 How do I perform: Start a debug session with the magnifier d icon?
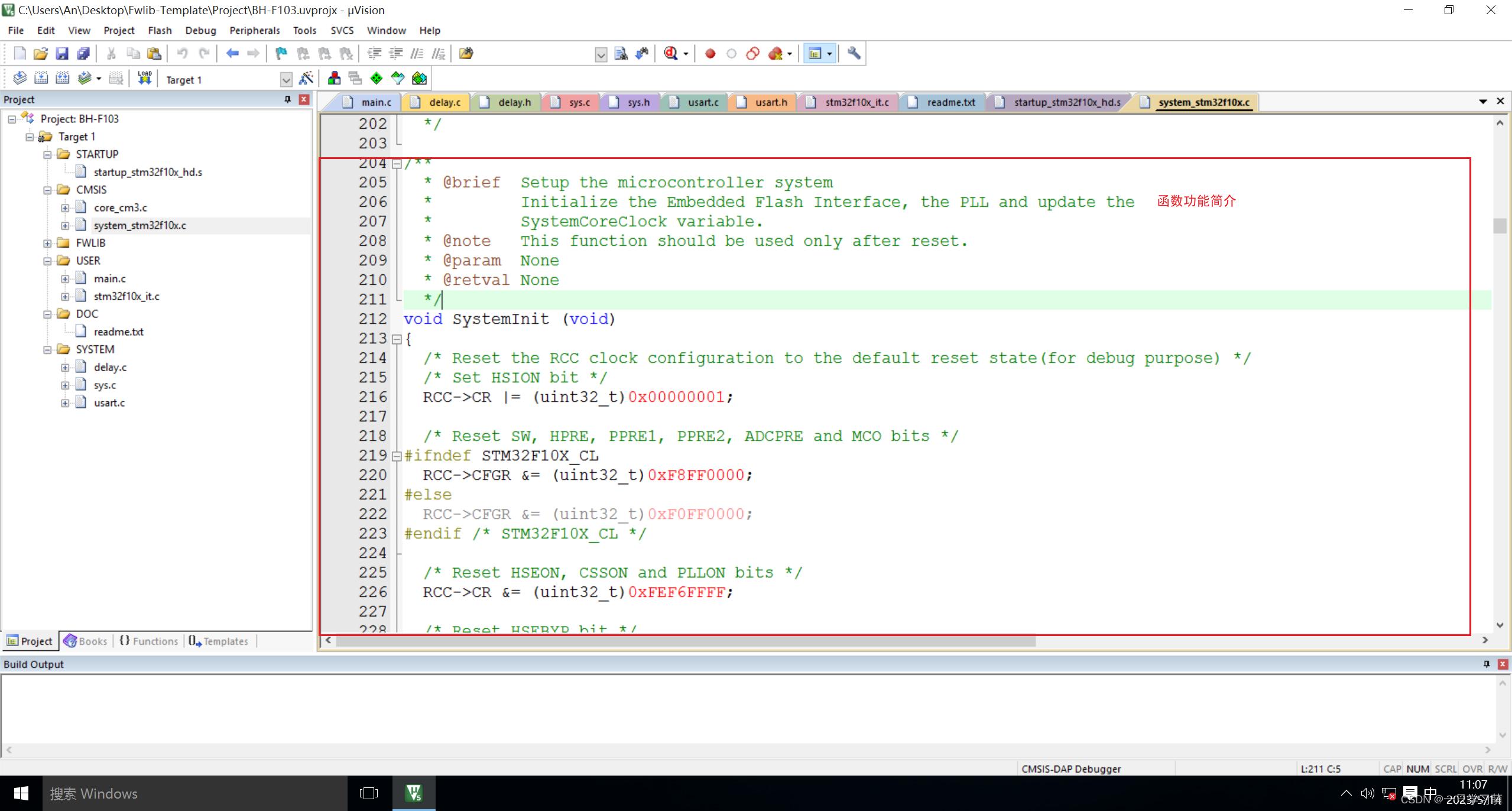[x=670, y=54]
